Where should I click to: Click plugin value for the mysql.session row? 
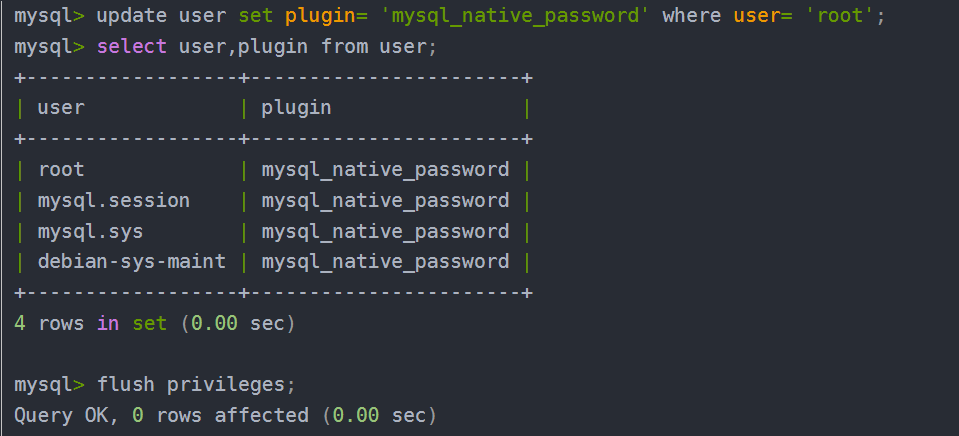pos(385,201)
